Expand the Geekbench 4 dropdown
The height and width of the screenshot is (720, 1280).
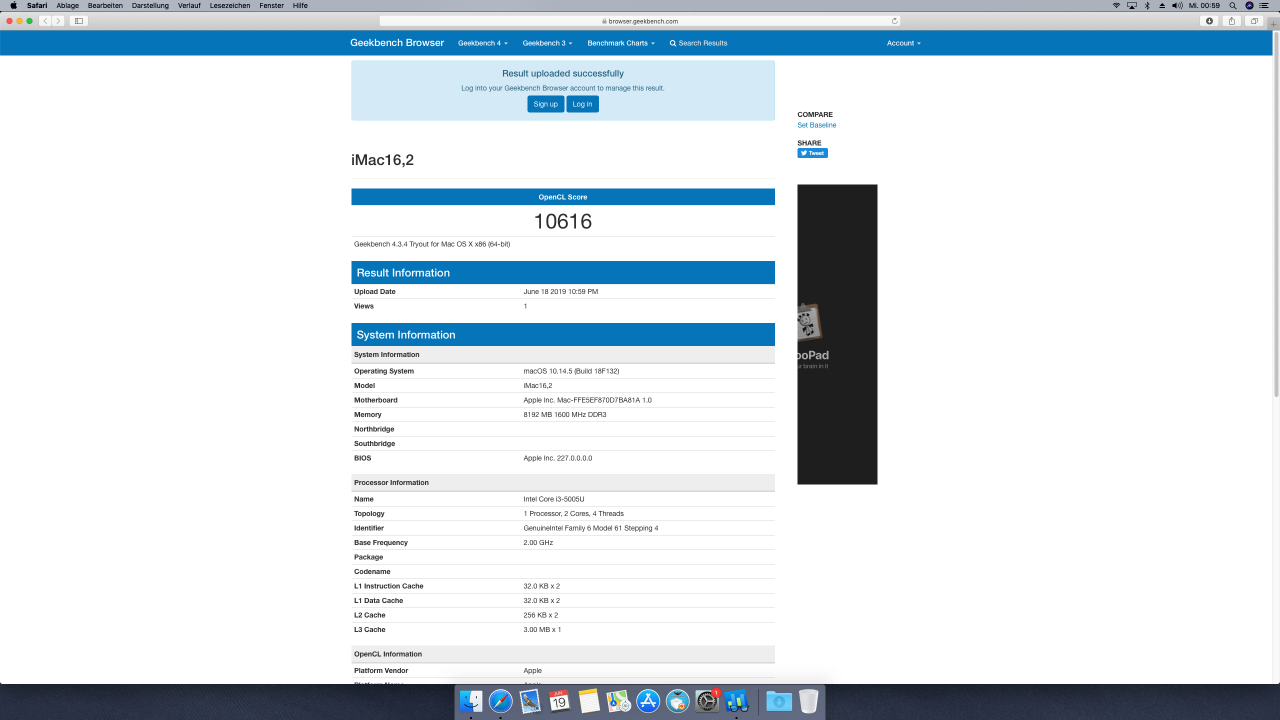483,43
